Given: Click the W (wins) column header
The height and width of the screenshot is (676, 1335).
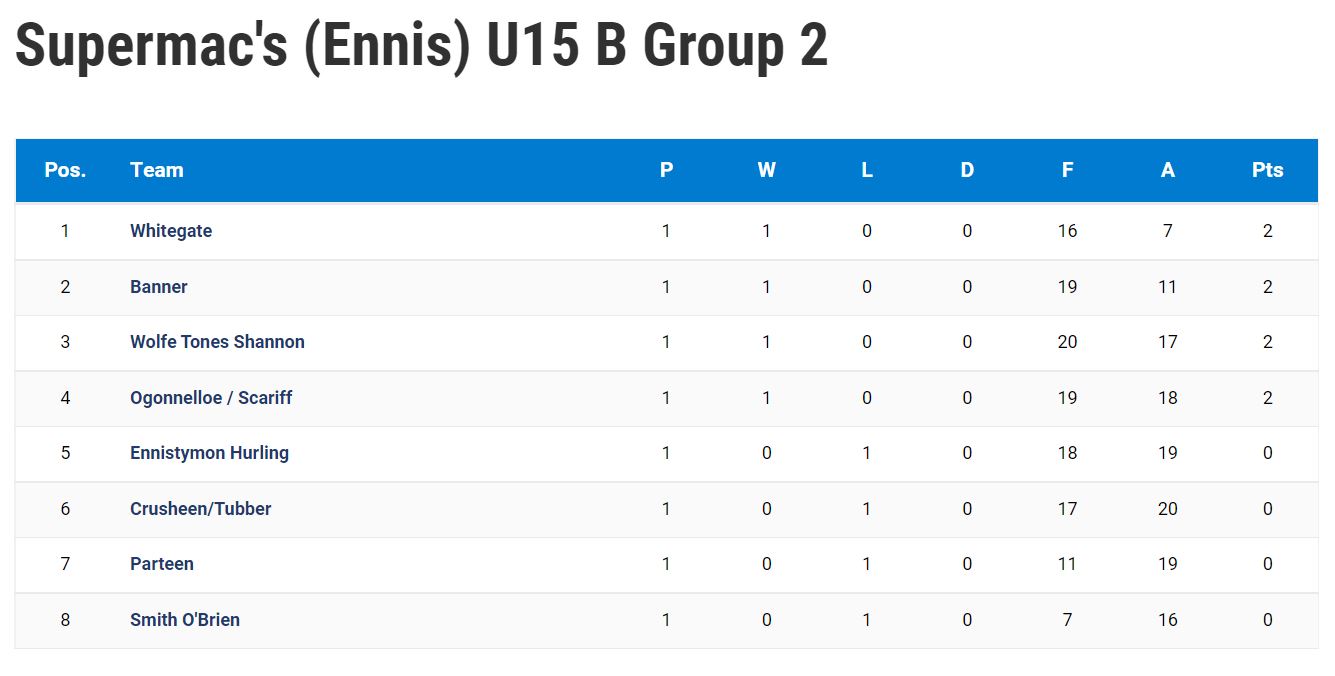Looking at the screenshot, I should [x=767, y=170].
